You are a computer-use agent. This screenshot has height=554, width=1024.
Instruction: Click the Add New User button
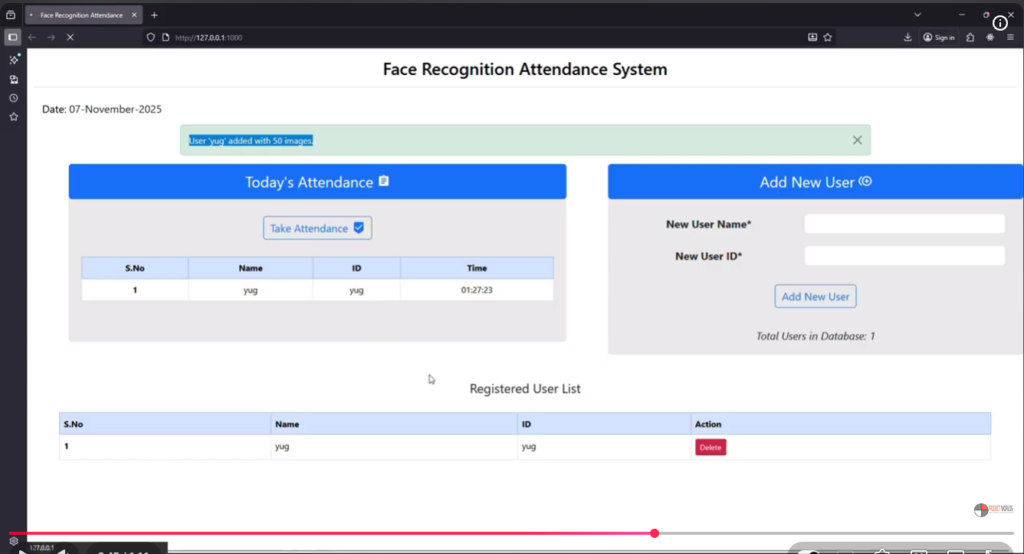click(815, 297)
